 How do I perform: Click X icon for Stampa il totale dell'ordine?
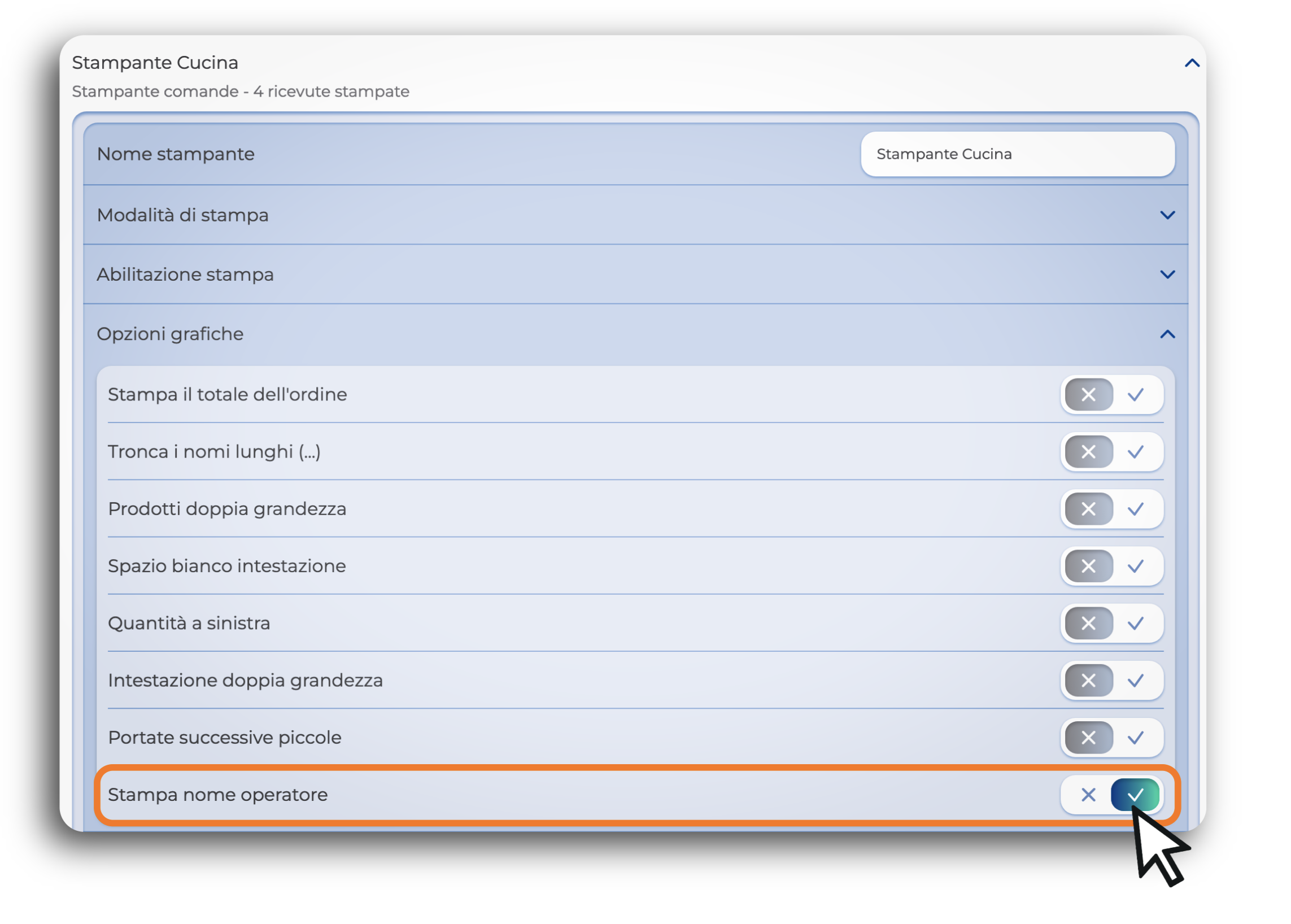pyautogui.click(x=1088, y=395)
